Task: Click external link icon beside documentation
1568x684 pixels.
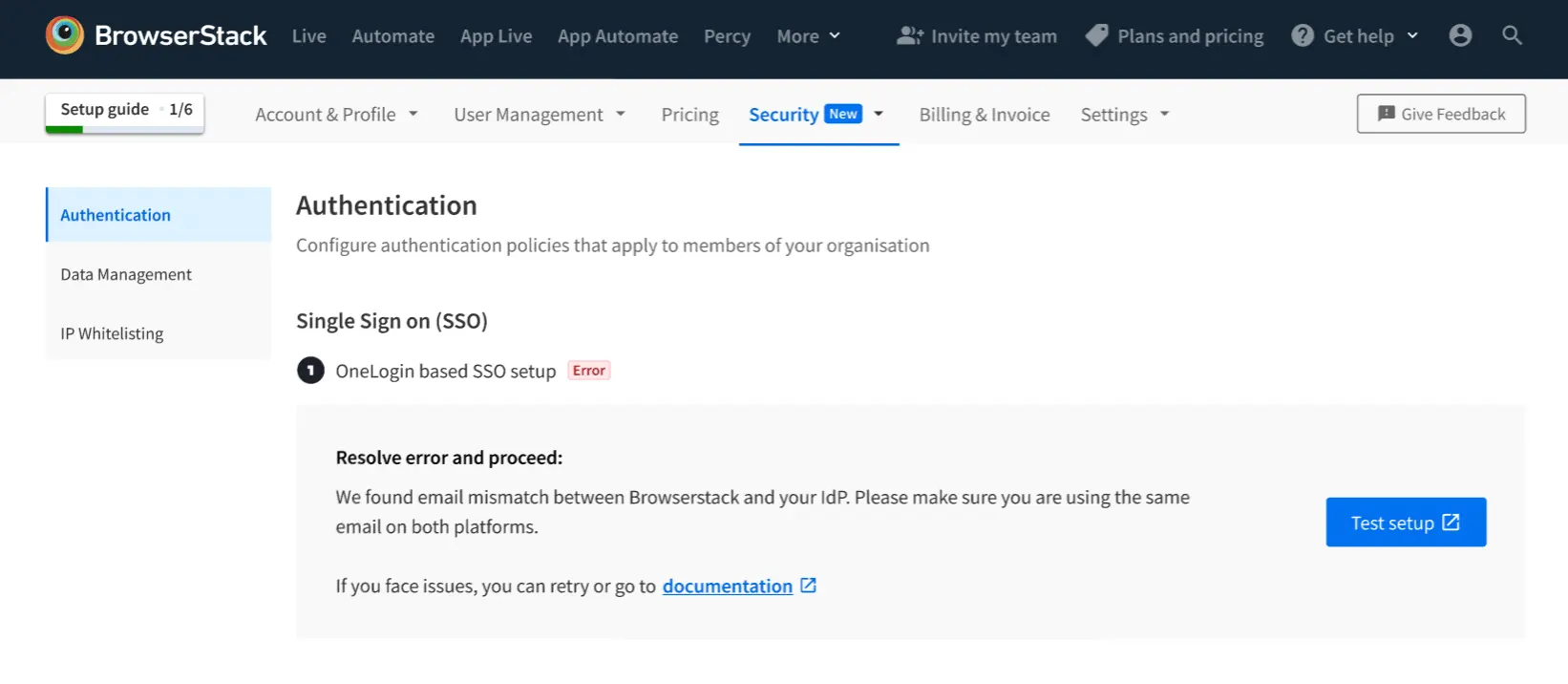Action: point(809,586)
